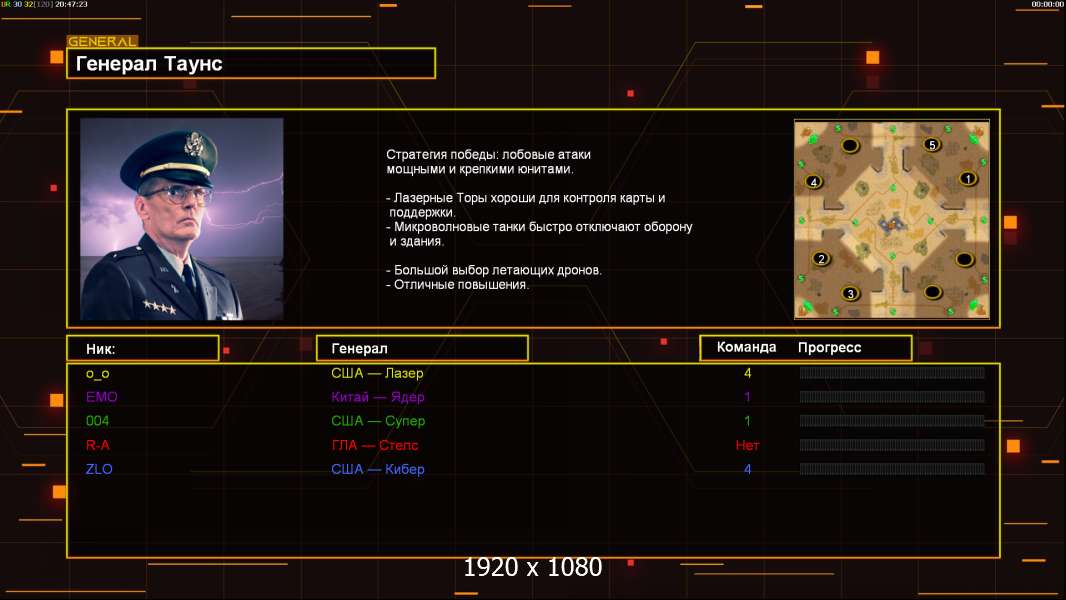This screenshot has height=600, width=1066.
Task: Click loading progress bar for 004
Action: (892, 421)
